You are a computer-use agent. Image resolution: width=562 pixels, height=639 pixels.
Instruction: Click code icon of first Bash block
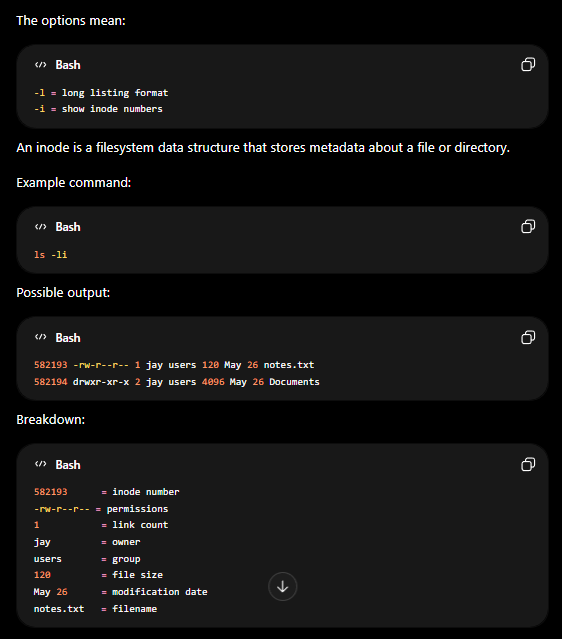click(x=40, y=65)
